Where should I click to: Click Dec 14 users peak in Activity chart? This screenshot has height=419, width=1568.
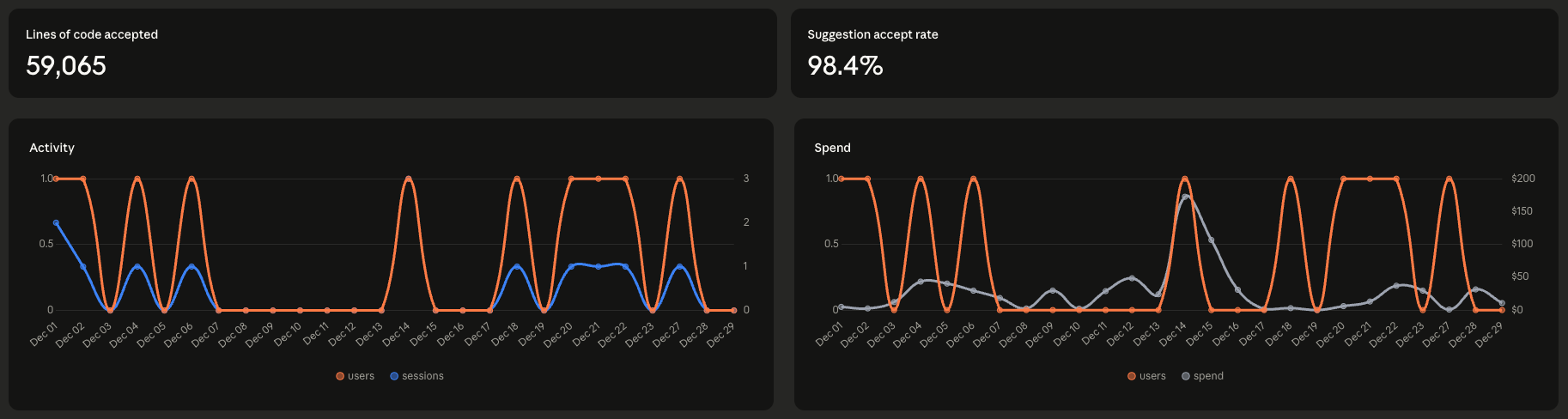pos(408,179)
